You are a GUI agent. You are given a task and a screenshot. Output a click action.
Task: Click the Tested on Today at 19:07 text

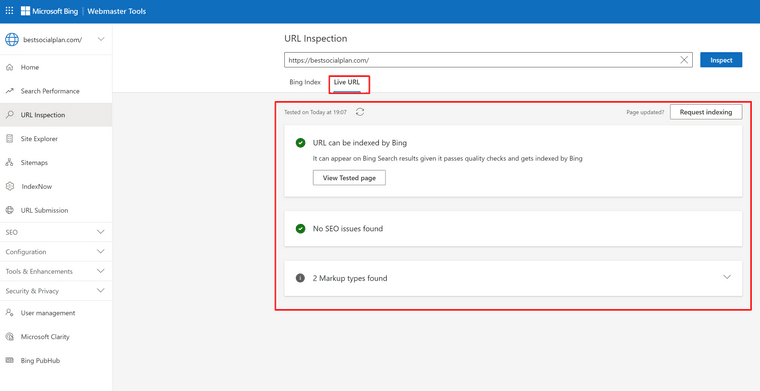click(315, 112)
